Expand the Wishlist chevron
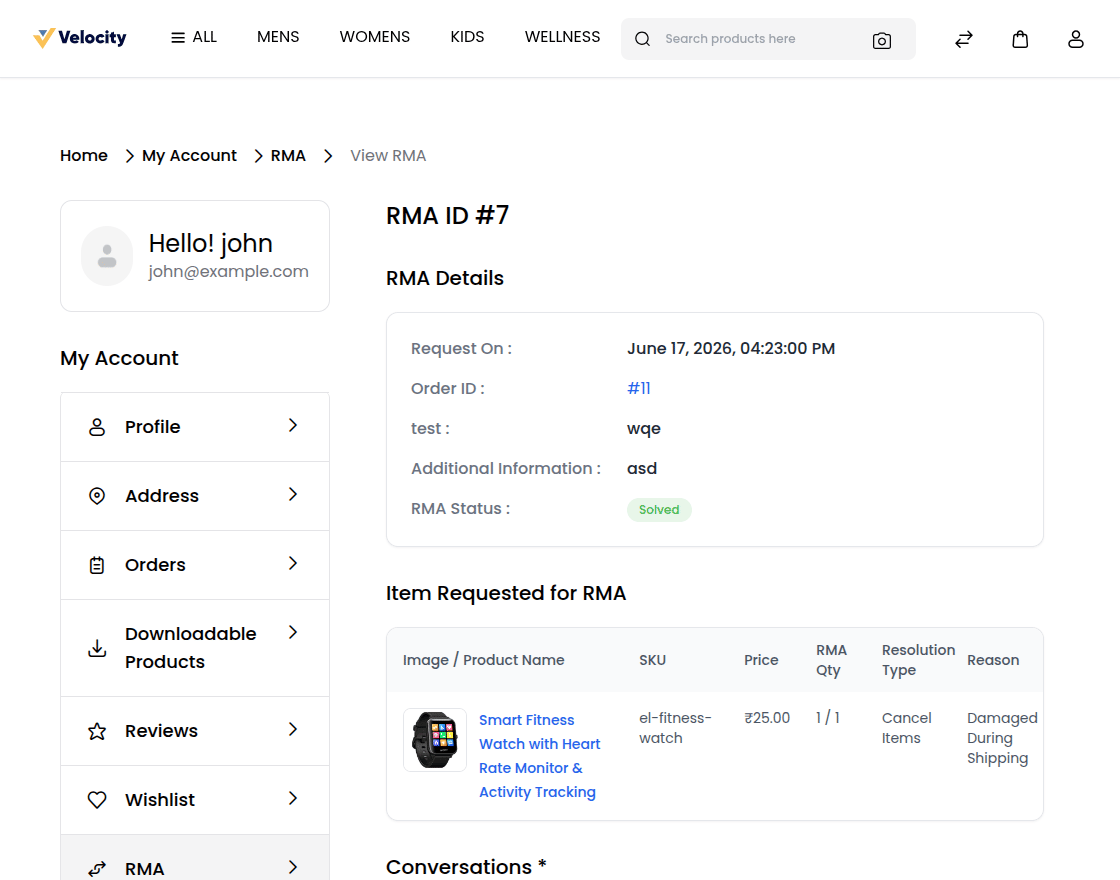The width and height of the screenshot is (1120, 880). [293, 799]
